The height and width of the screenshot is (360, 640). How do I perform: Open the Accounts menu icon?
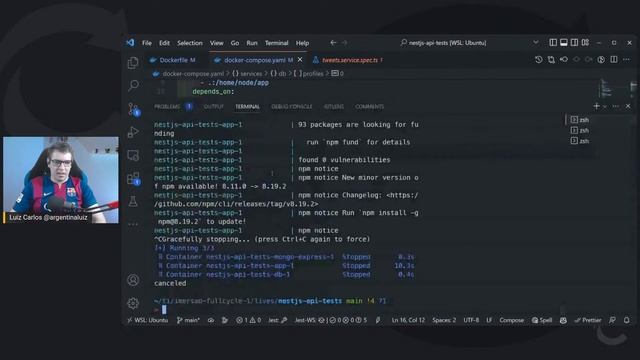click(133, 280)
